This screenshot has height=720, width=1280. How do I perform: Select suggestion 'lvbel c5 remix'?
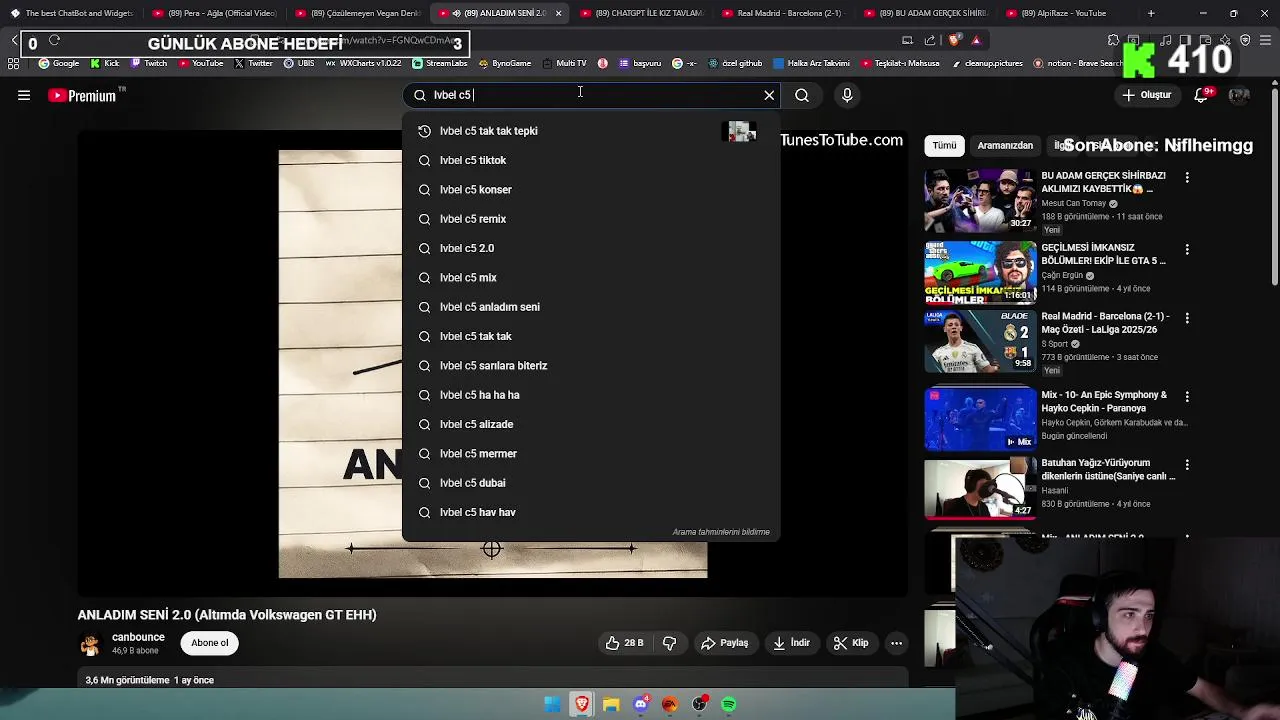(590, 219)
